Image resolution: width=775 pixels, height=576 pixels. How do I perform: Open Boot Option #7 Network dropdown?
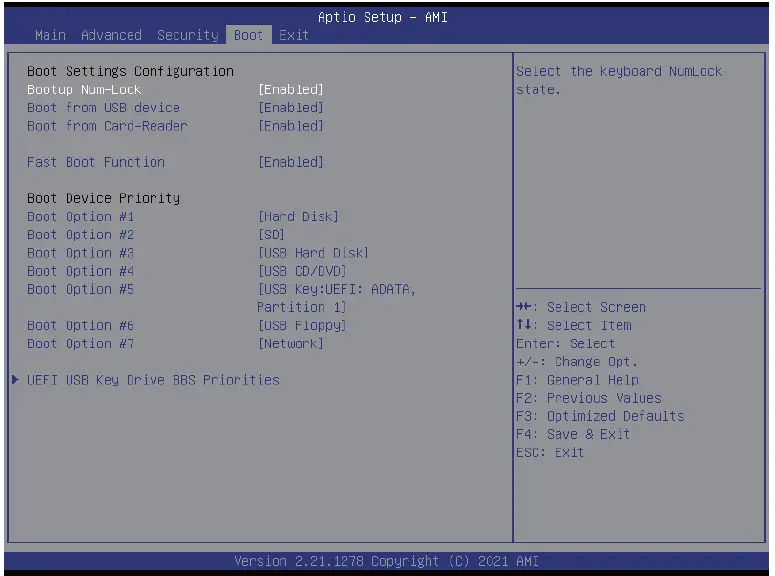[291, 344]
